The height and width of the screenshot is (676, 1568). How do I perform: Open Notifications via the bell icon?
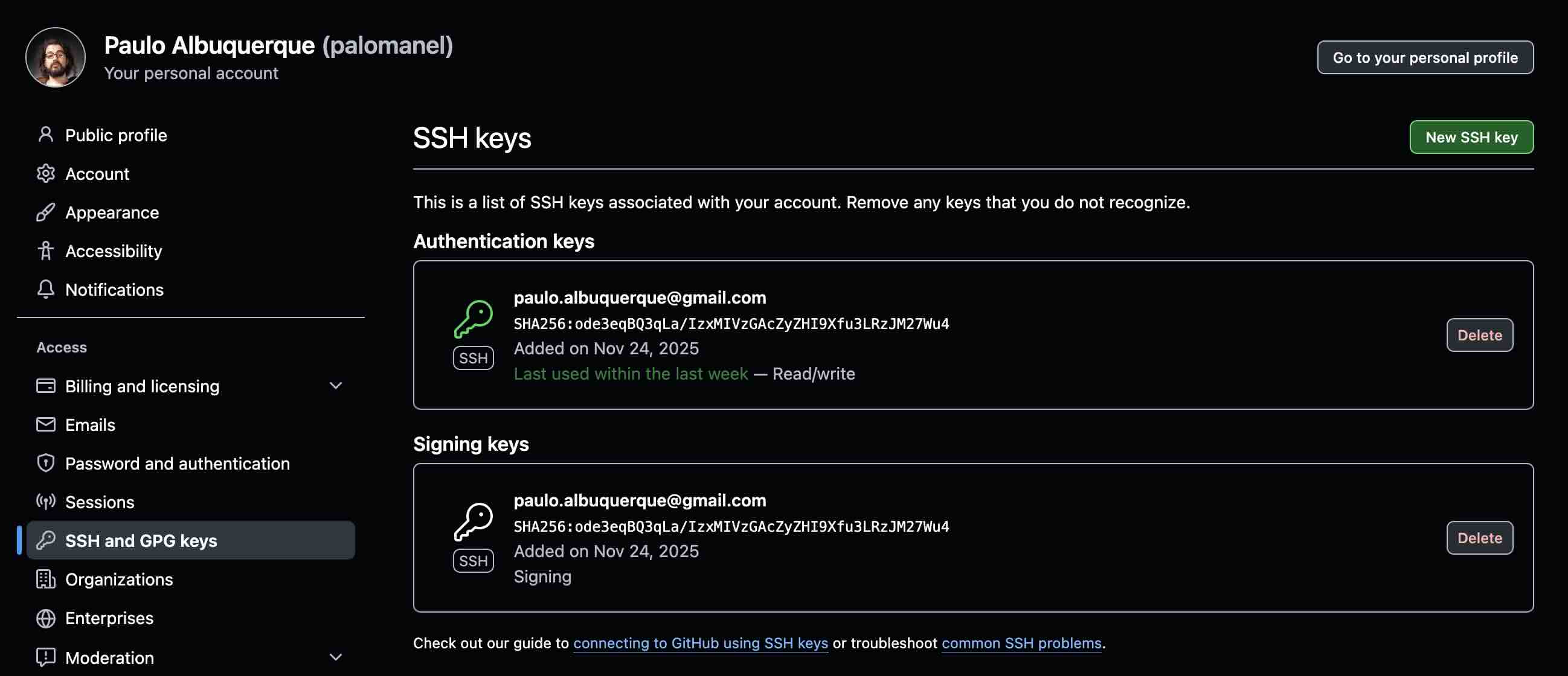pos(46,290)
